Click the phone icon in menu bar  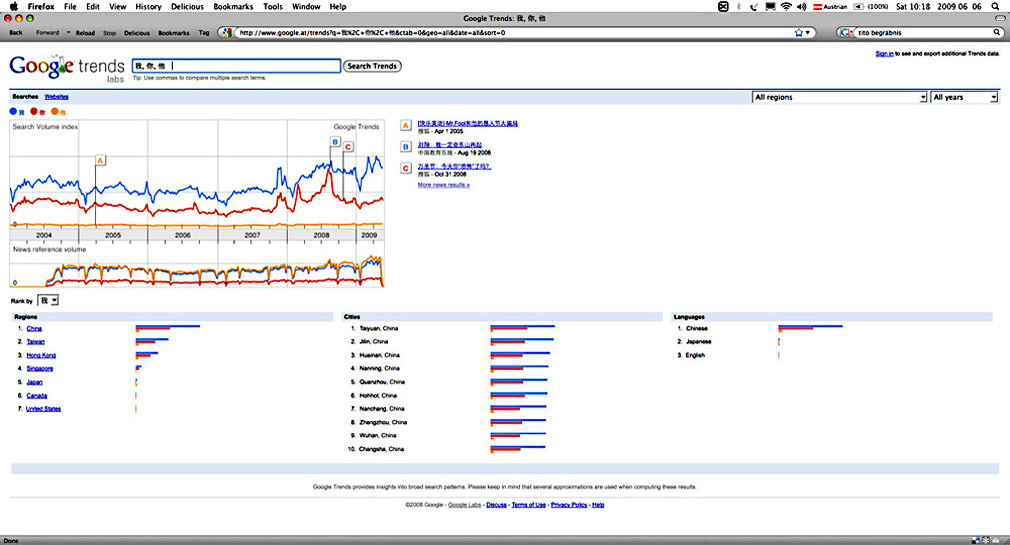tap(754, 6)
